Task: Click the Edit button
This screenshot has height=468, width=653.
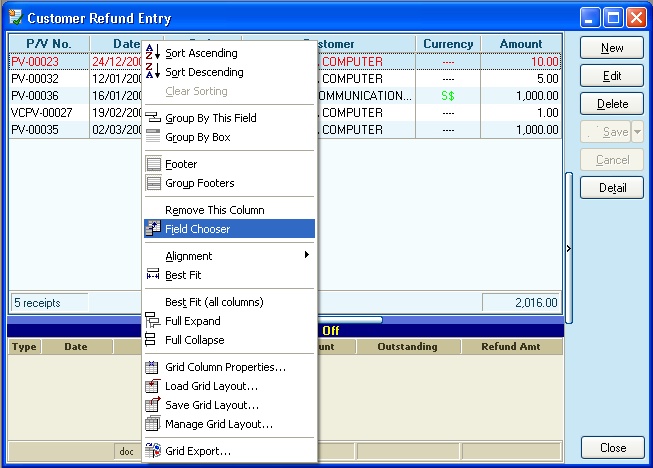Action: 611,75
